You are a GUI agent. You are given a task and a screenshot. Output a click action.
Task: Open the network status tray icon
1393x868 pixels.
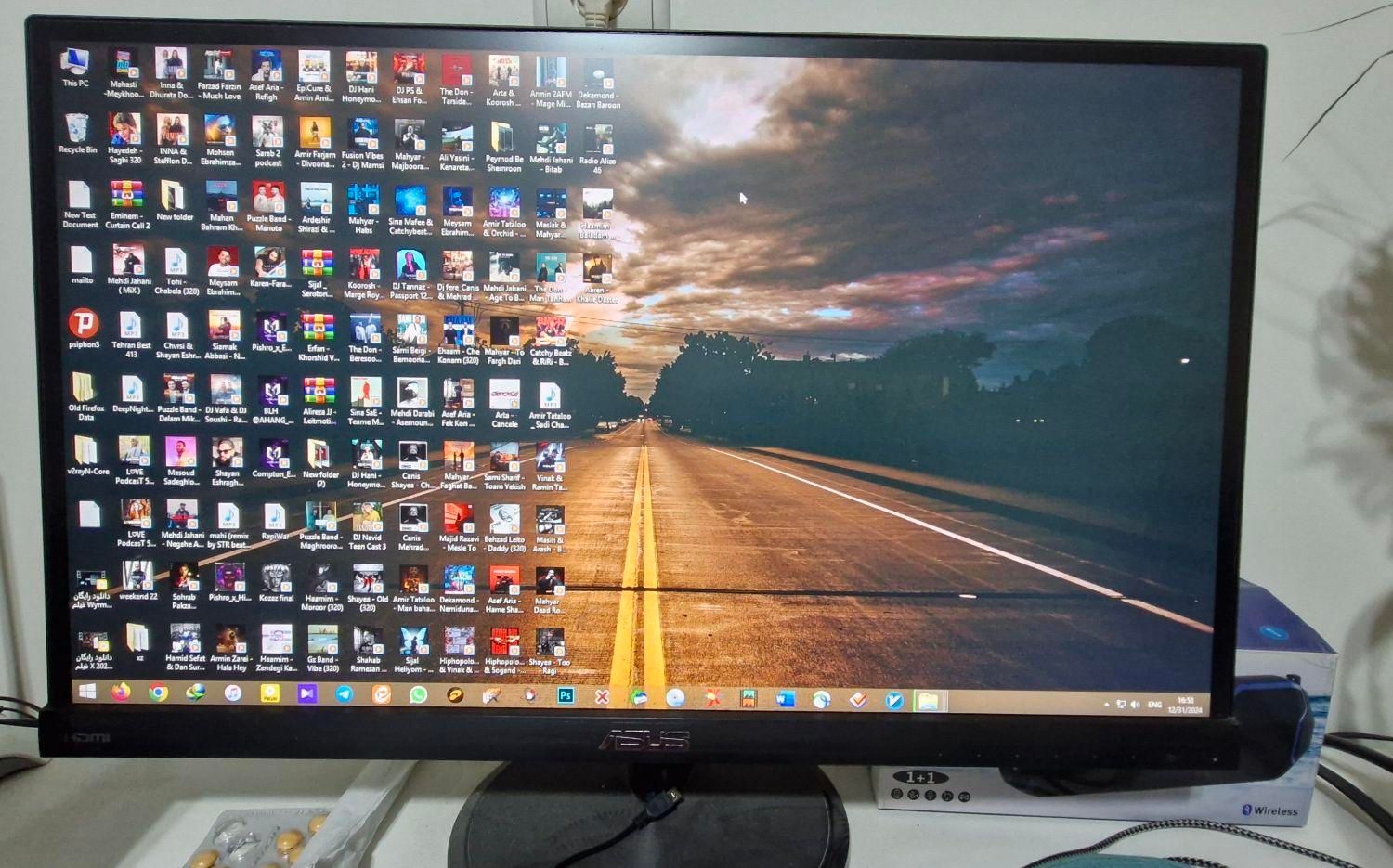[1121, 705]
